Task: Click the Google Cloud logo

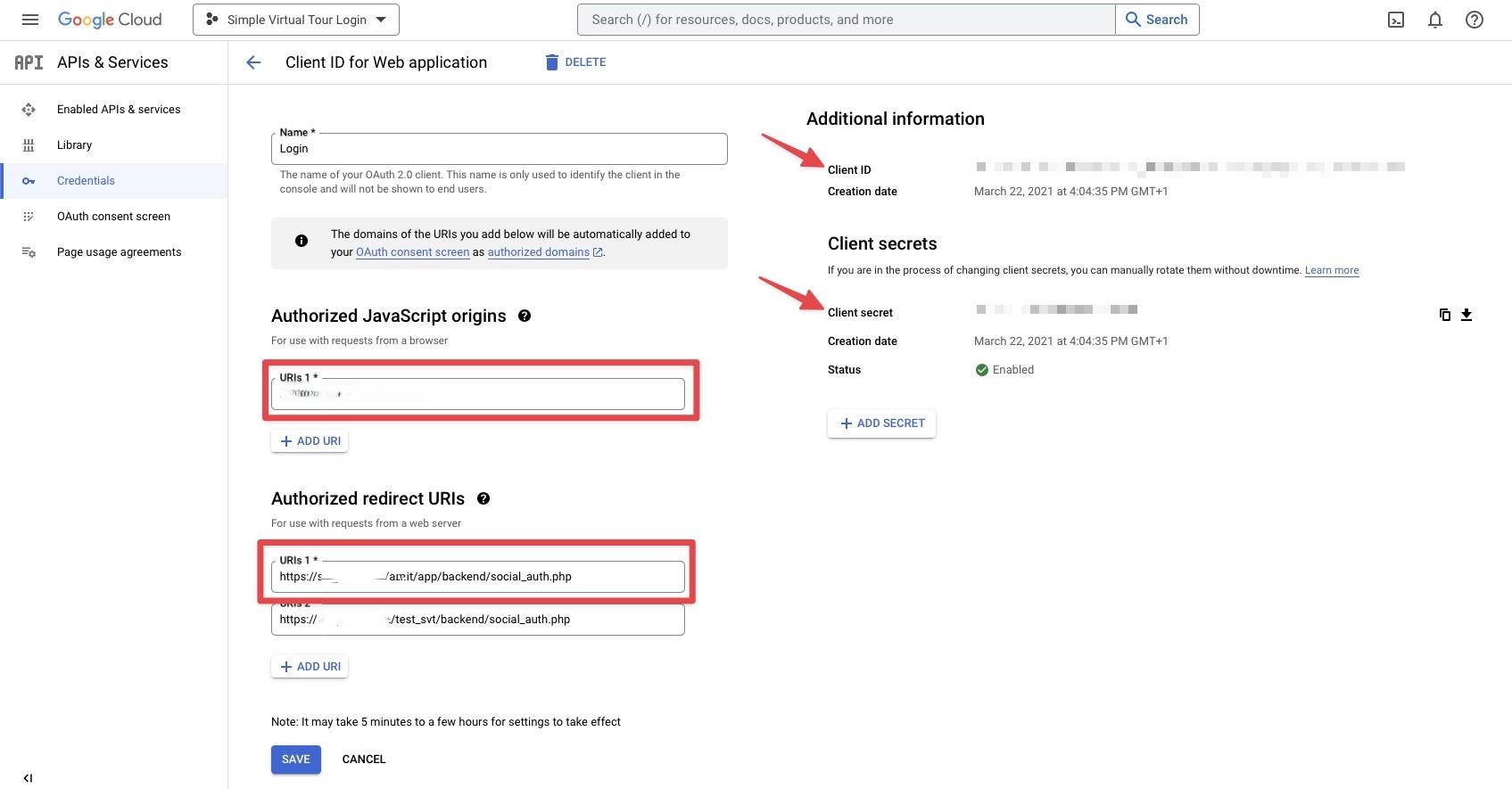Action: pos(110,20)
